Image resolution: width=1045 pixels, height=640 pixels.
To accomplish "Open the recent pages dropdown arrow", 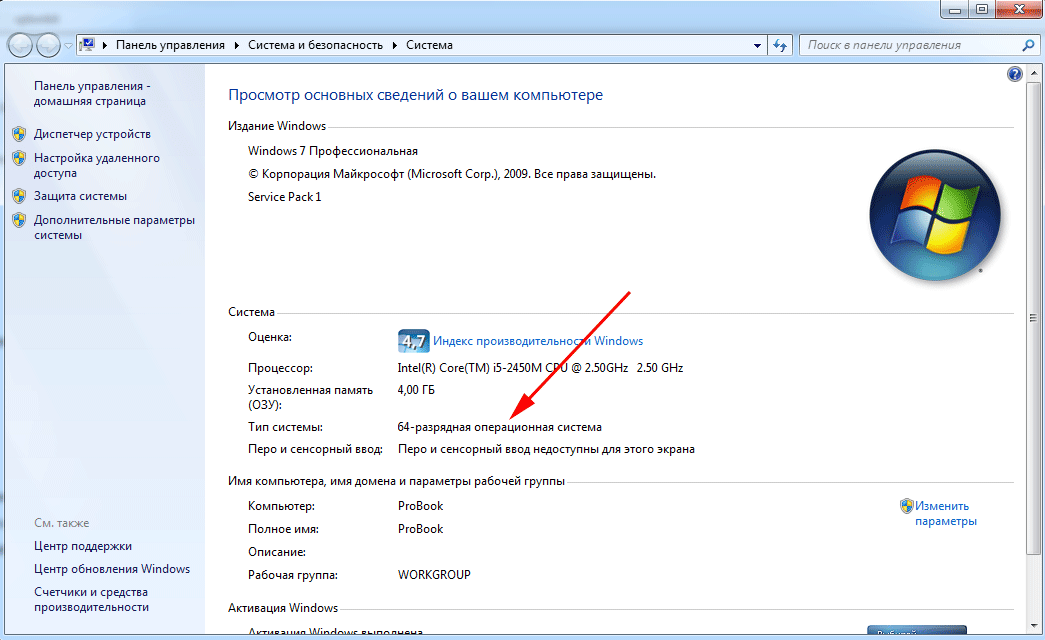I will tap(68, 46).
